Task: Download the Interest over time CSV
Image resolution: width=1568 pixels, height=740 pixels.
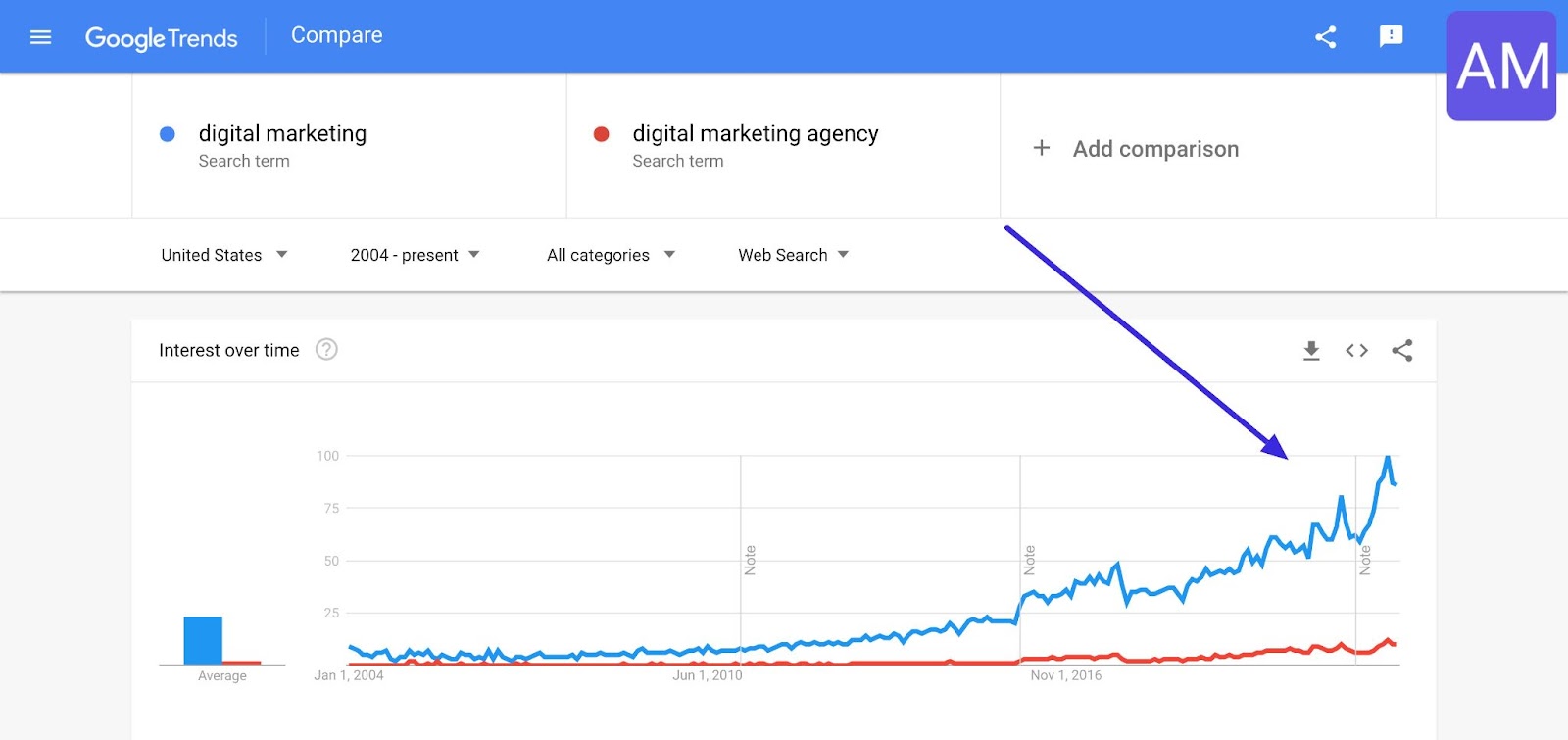Action: point(1311,350)
